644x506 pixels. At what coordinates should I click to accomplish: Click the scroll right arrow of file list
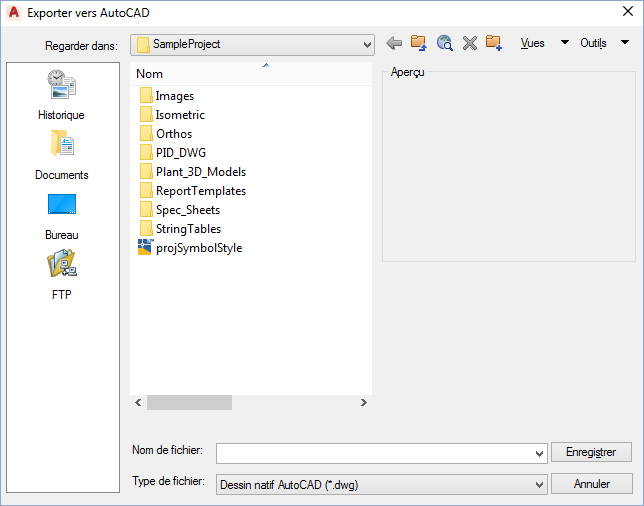point(363,402)
